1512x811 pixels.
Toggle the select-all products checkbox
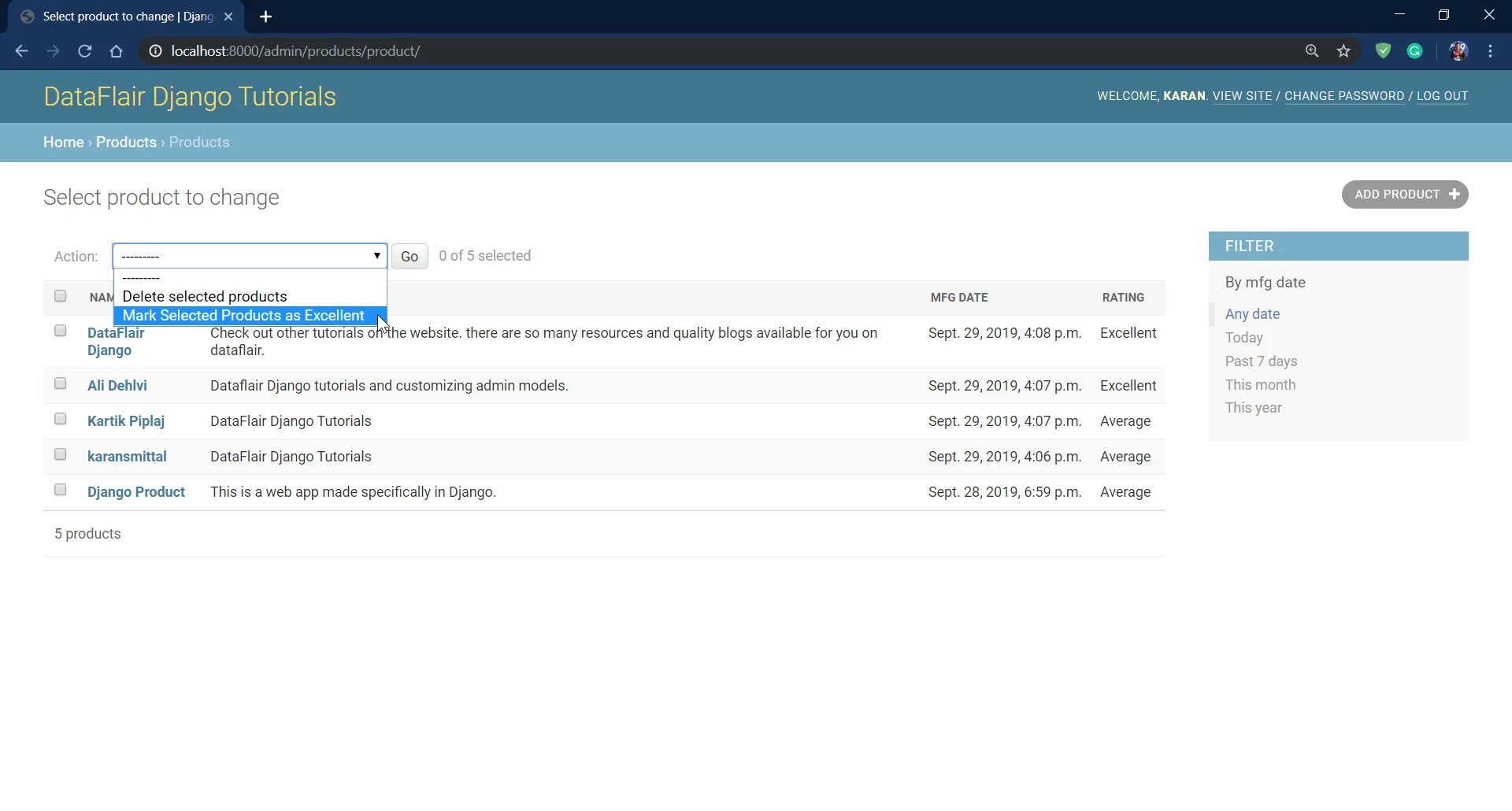tap(61, 296)
